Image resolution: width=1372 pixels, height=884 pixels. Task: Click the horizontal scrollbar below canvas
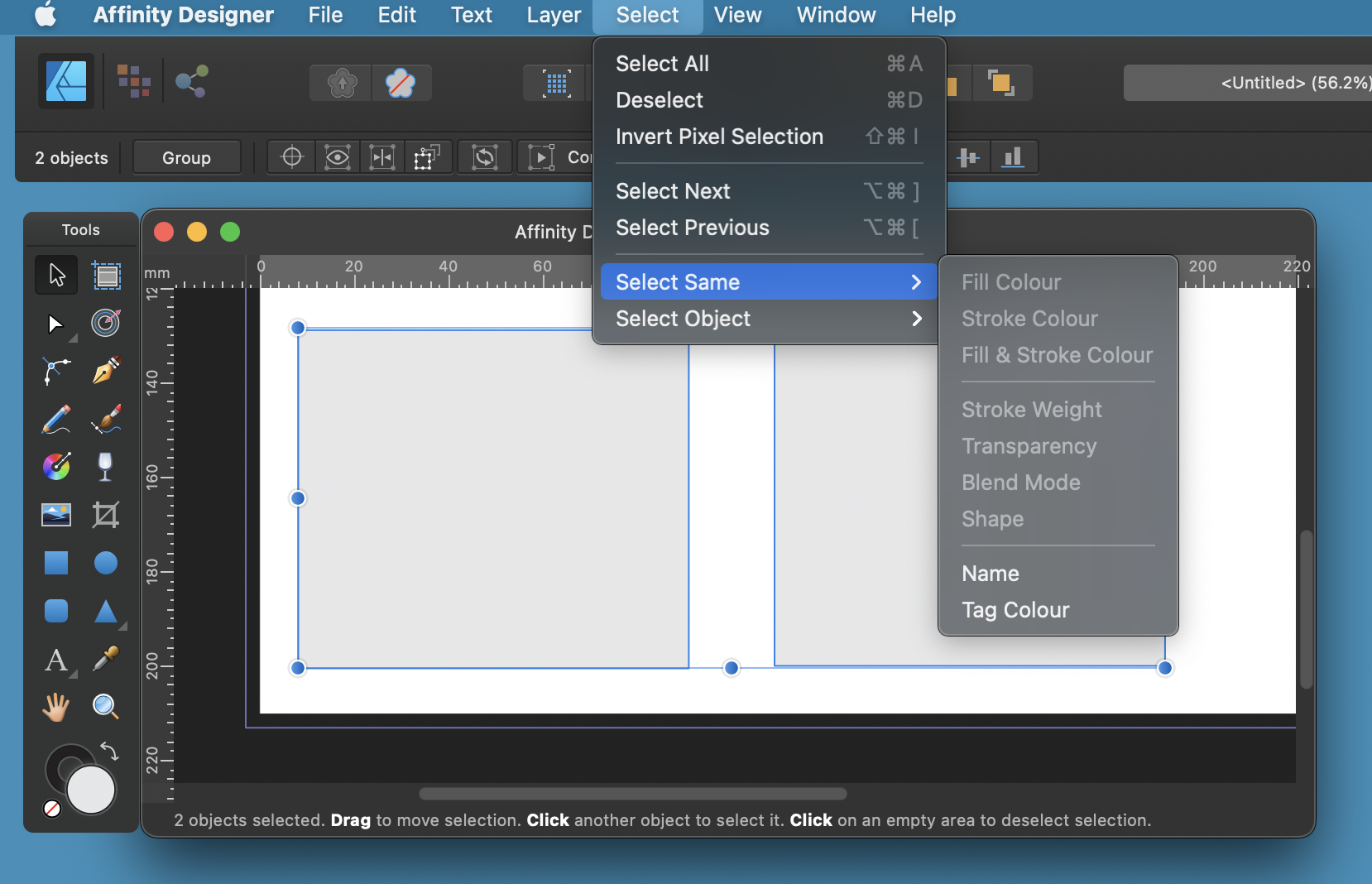point(632,794)
